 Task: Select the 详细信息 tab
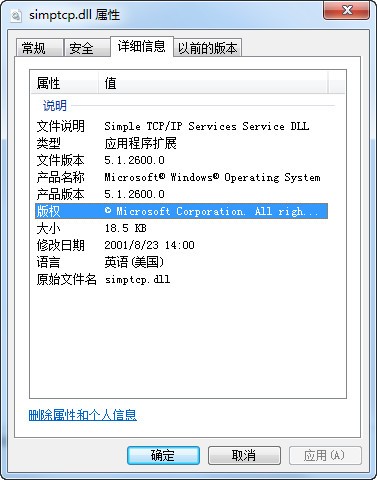142,46
